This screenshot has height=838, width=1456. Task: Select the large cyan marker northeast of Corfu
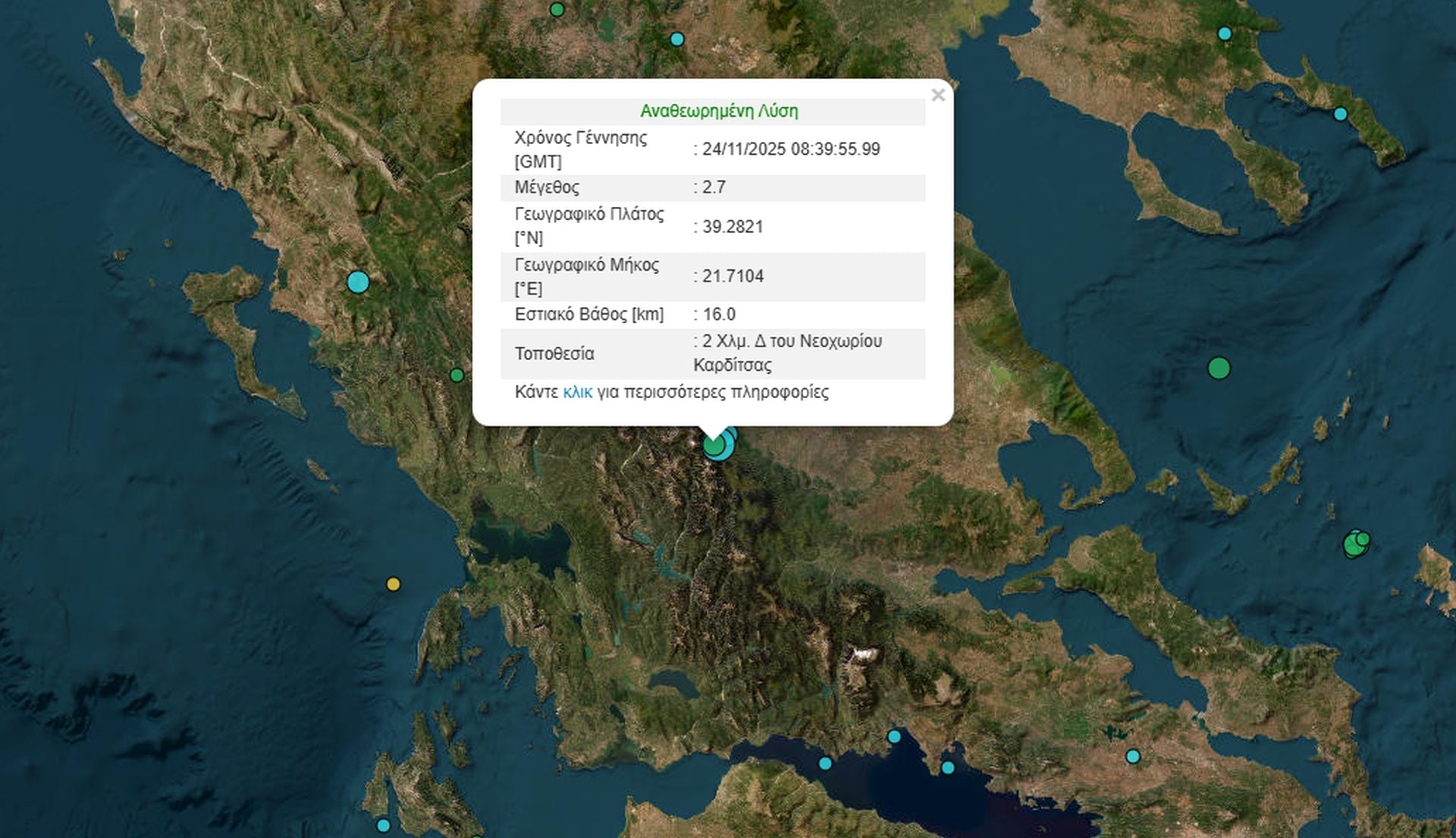358,282
